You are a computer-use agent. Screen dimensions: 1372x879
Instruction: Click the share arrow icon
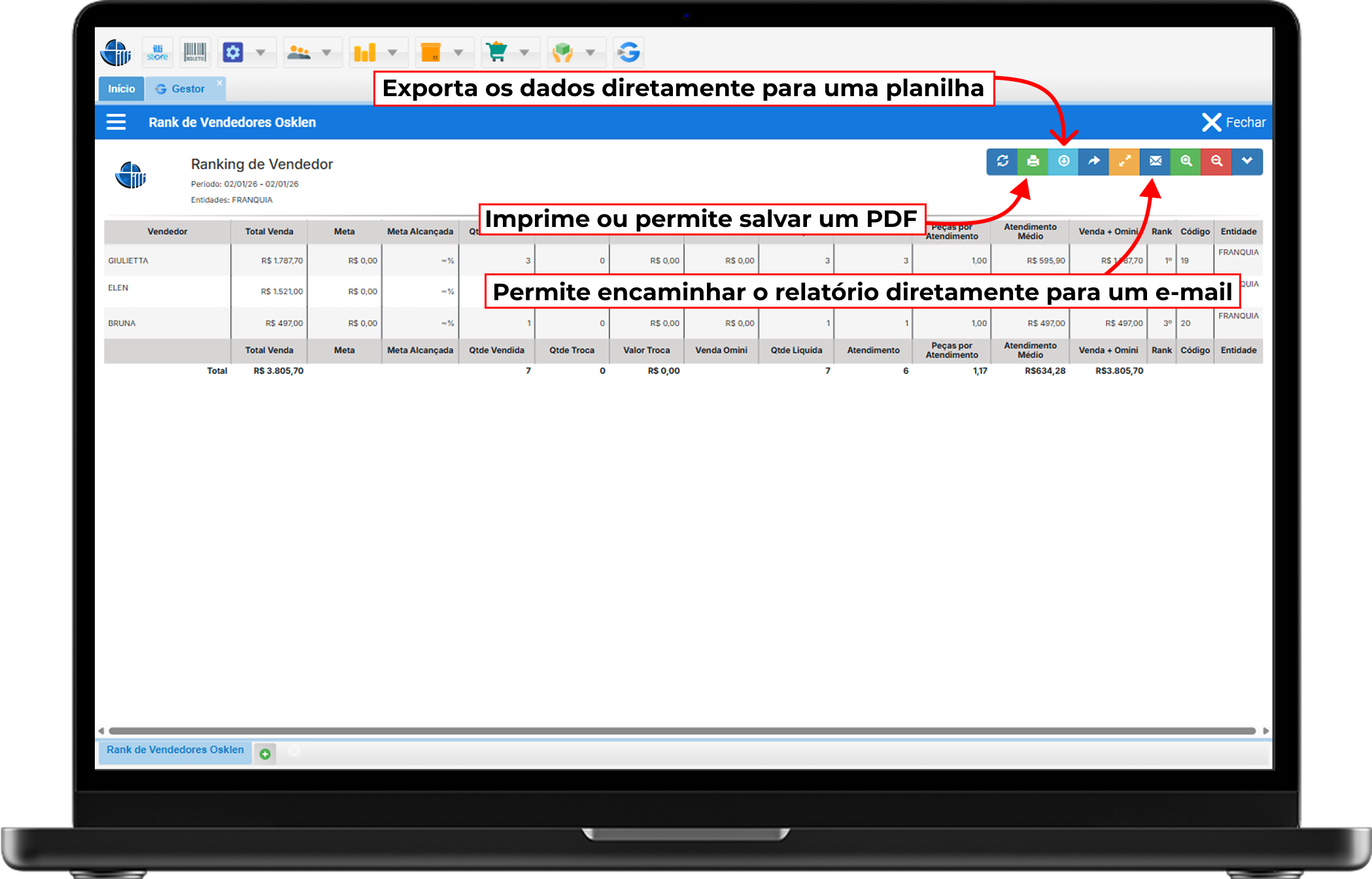pos(1093,161)
